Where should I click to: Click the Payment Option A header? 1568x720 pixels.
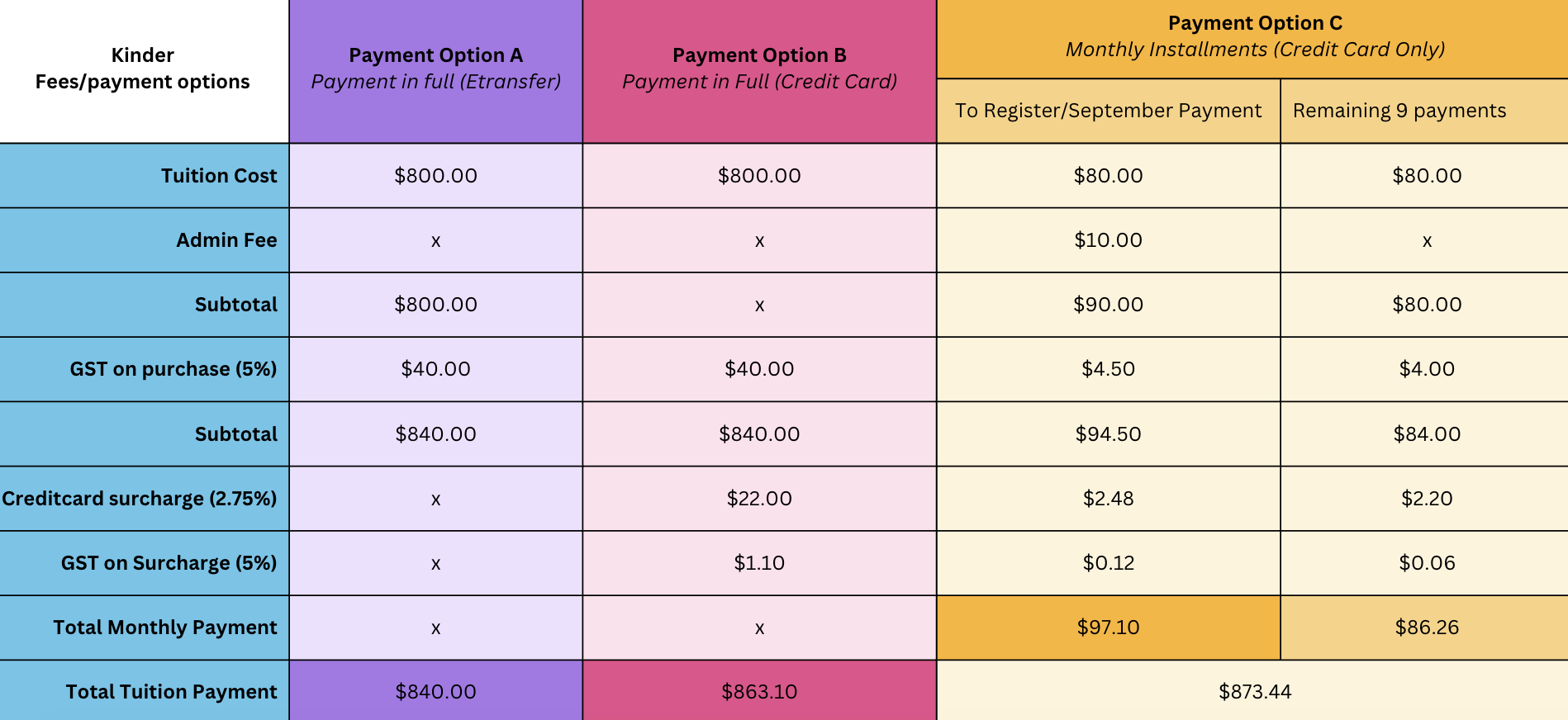point(436,71)
